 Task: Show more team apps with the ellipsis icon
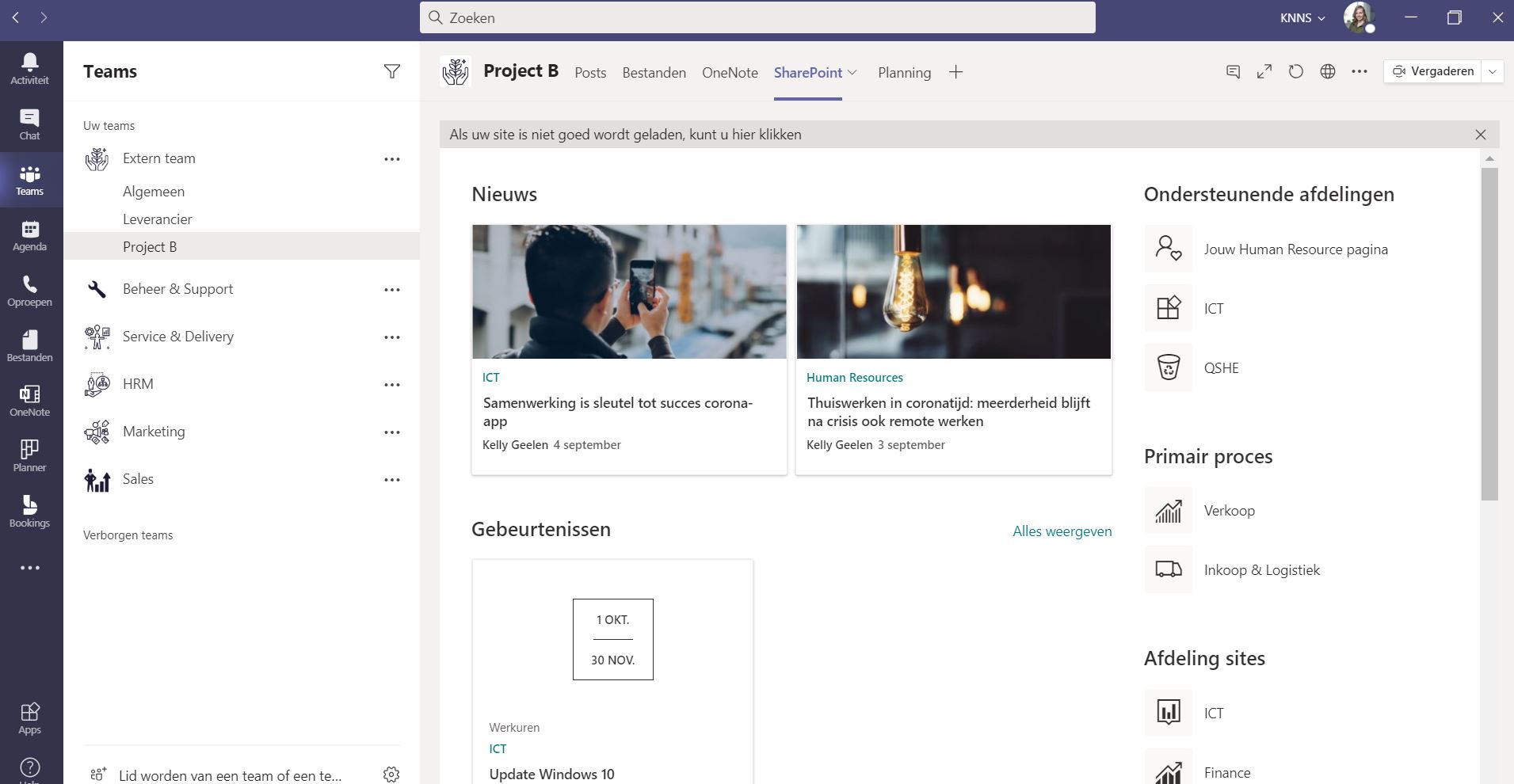click(x=1360, y=71)
